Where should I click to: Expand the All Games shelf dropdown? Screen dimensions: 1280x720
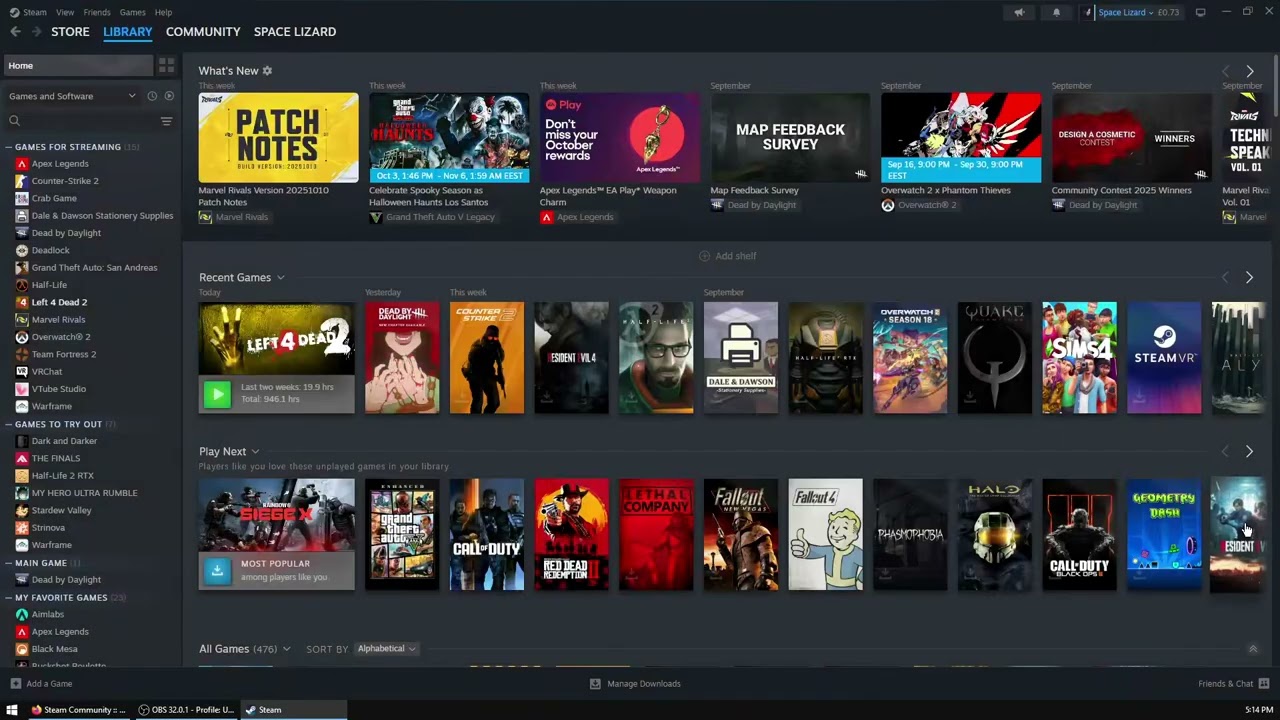coord(286,649)
